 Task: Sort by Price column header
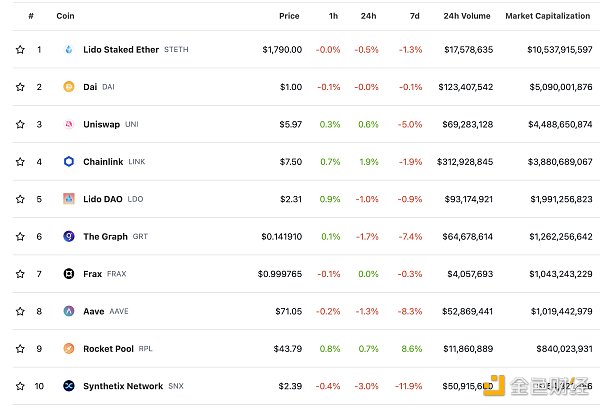point(289,16)
